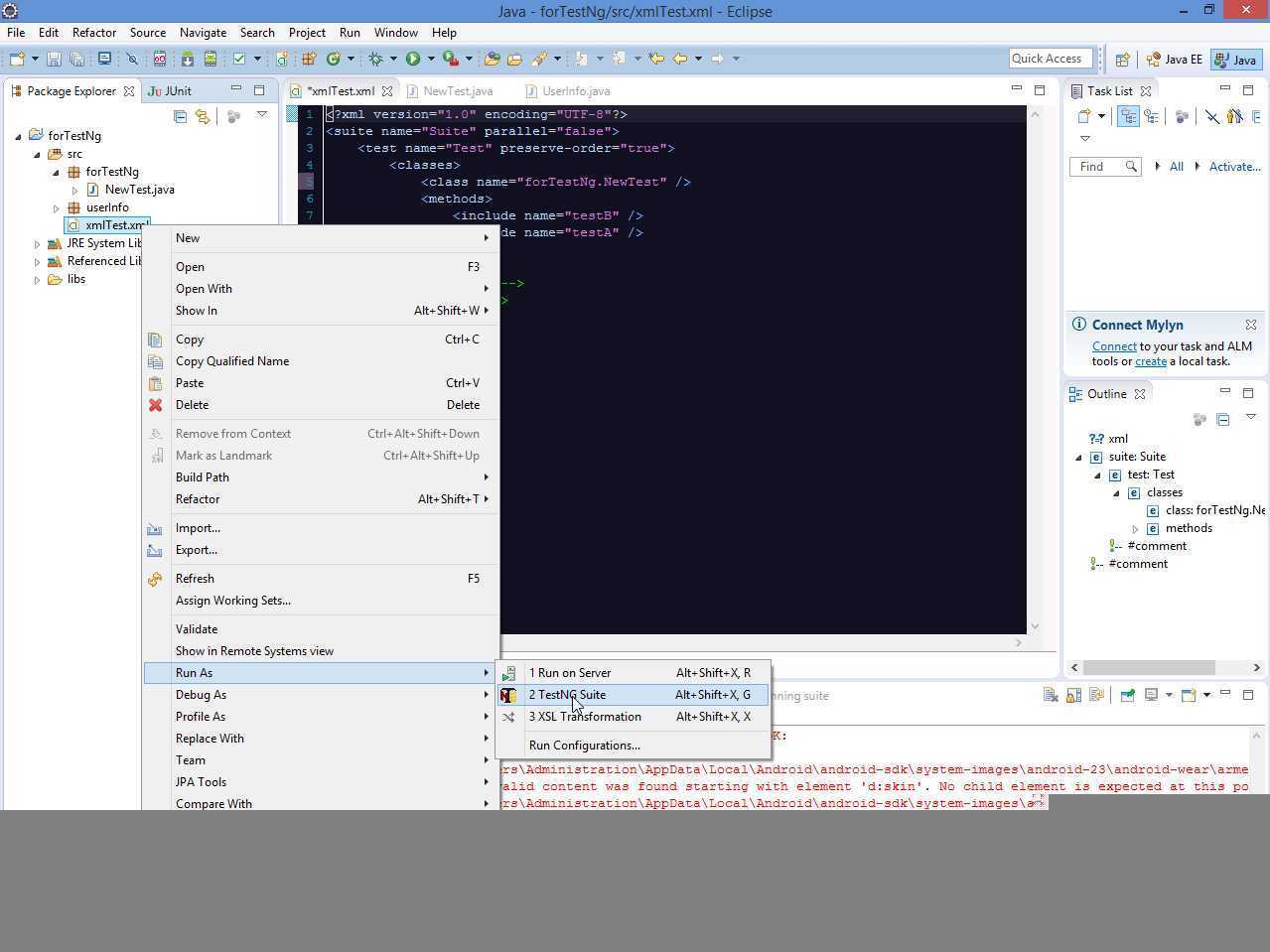Click the Save All icon in the toolbar

(x=76, y=60)
